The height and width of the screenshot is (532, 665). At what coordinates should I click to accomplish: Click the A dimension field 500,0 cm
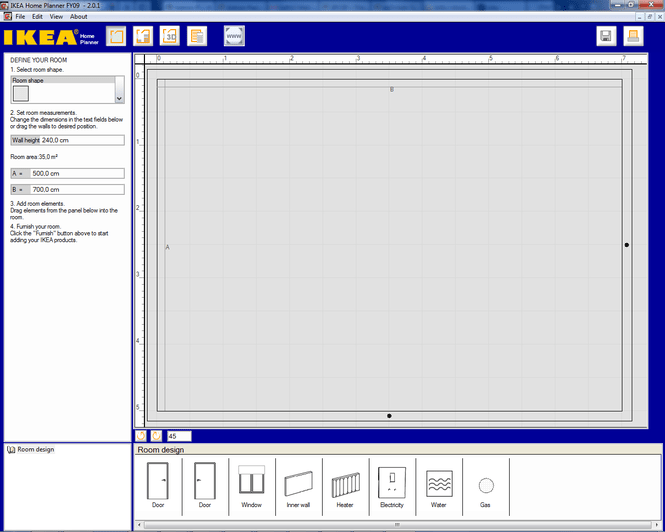[67, 173]
